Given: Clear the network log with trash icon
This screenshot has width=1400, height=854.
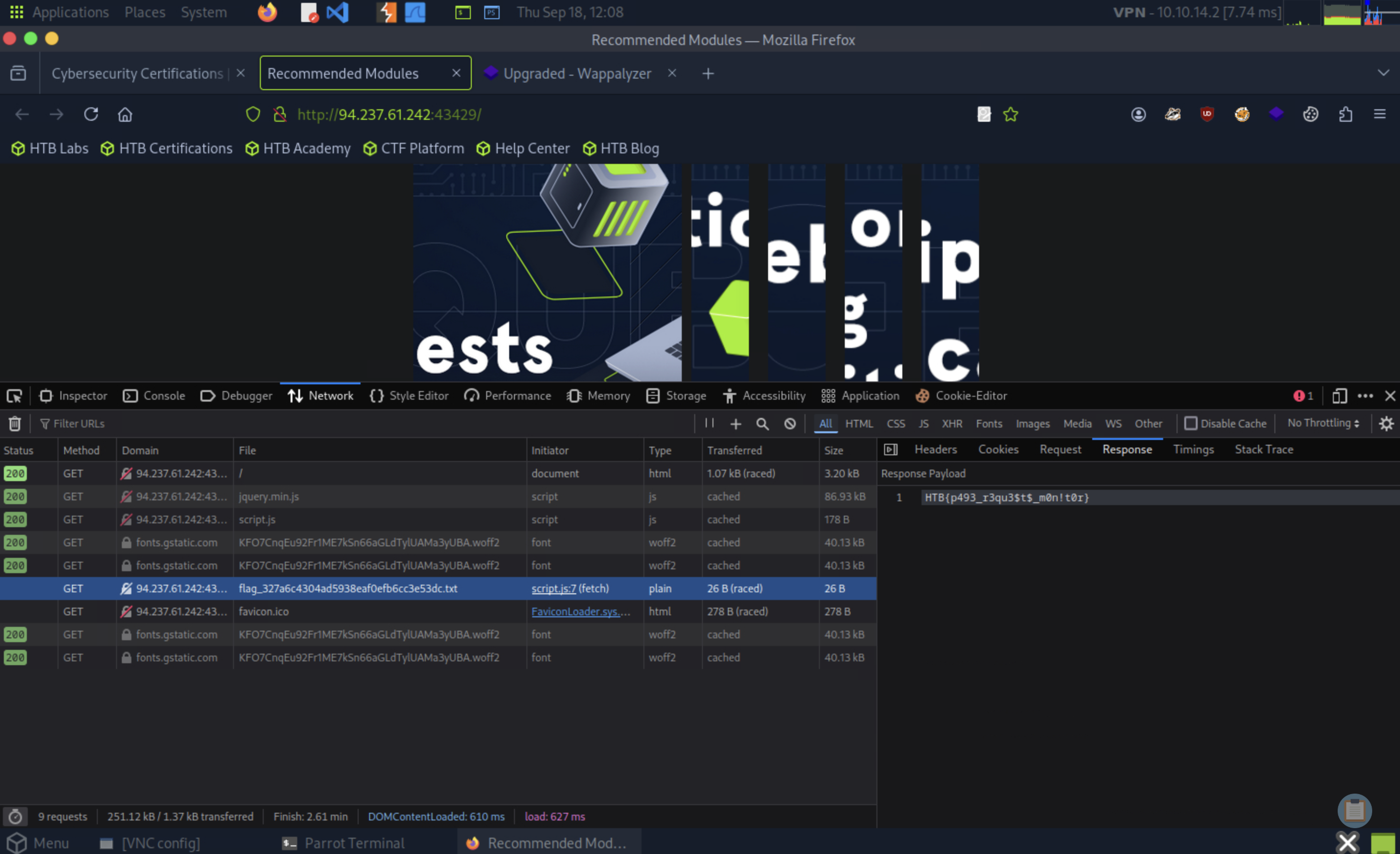Looking at the screenshot, I should tap(15, 424).
